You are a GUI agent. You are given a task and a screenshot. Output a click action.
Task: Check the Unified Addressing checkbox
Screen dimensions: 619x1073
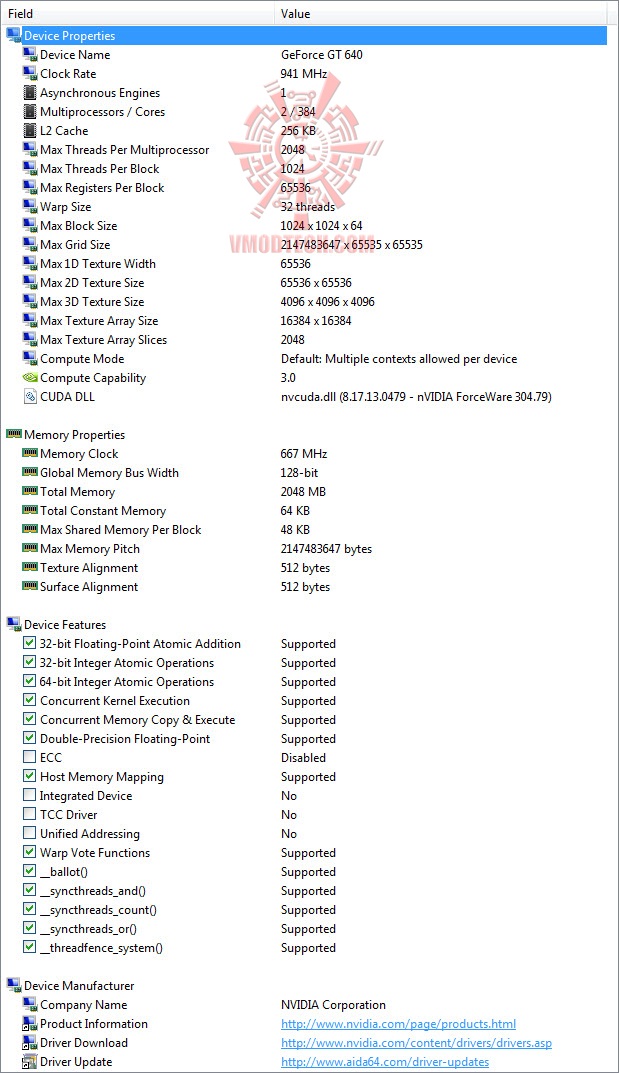point(29,833)
